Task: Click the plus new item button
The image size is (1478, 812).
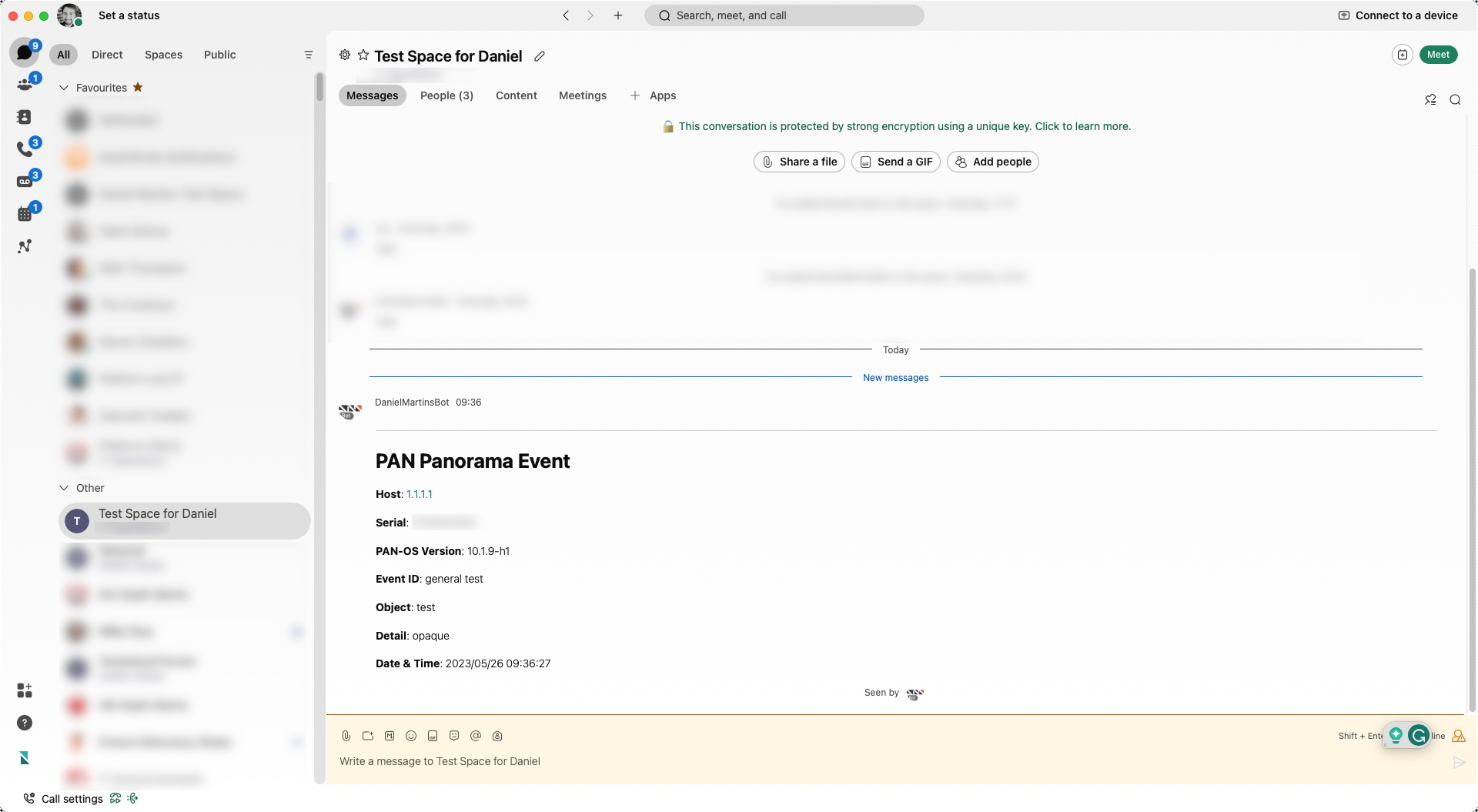Action: tap(618, 15)
